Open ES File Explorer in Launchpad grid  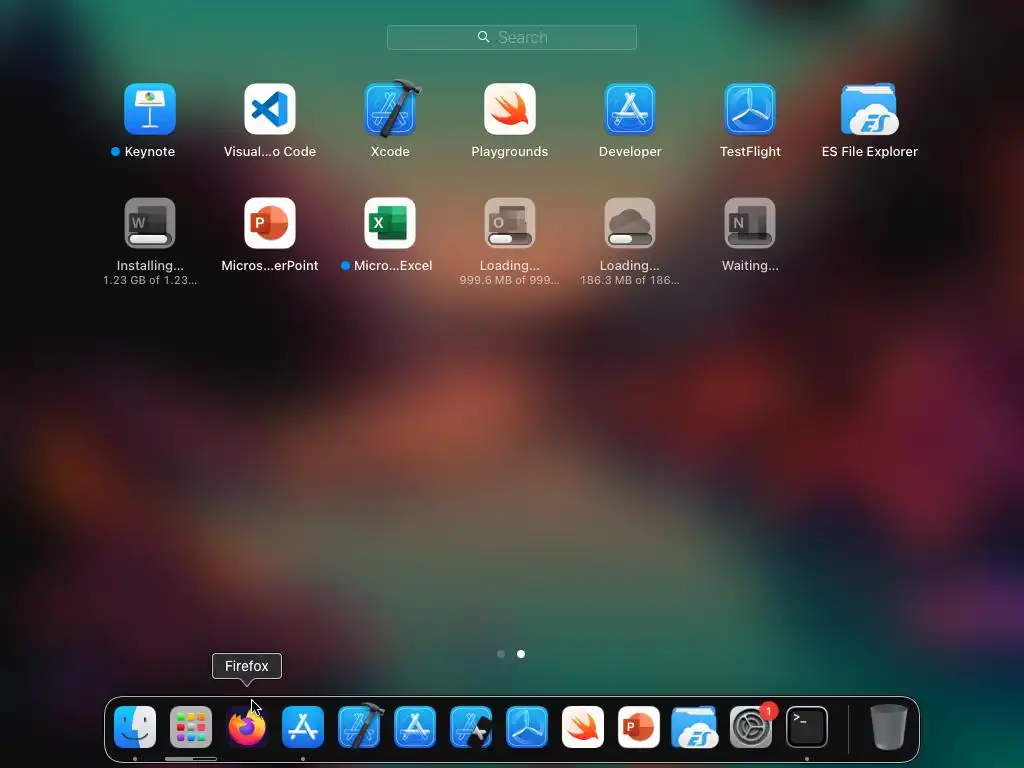coord(869,109)
